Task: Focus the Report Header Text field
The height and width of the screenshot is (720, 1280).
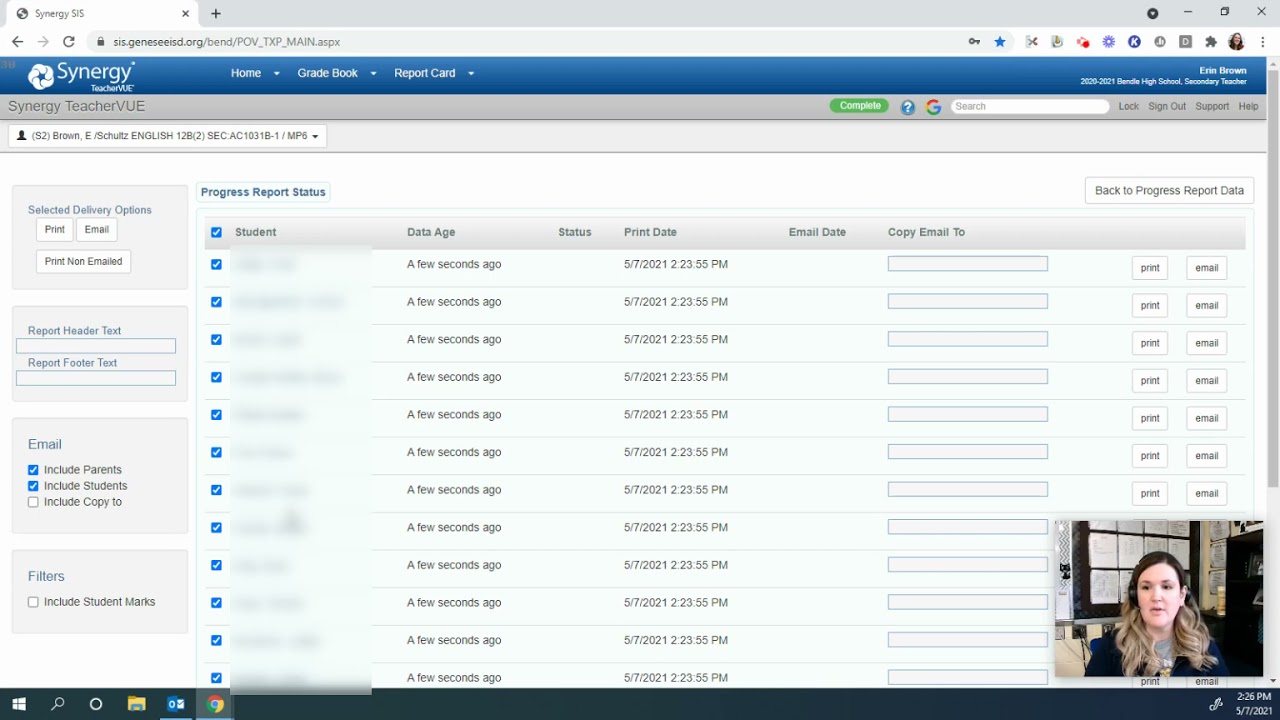Action: [96, 346]
